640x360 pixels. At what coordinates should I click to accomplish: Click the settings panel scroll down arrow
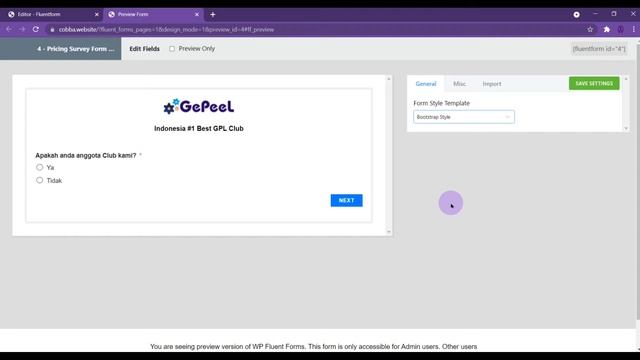[626, 128]
